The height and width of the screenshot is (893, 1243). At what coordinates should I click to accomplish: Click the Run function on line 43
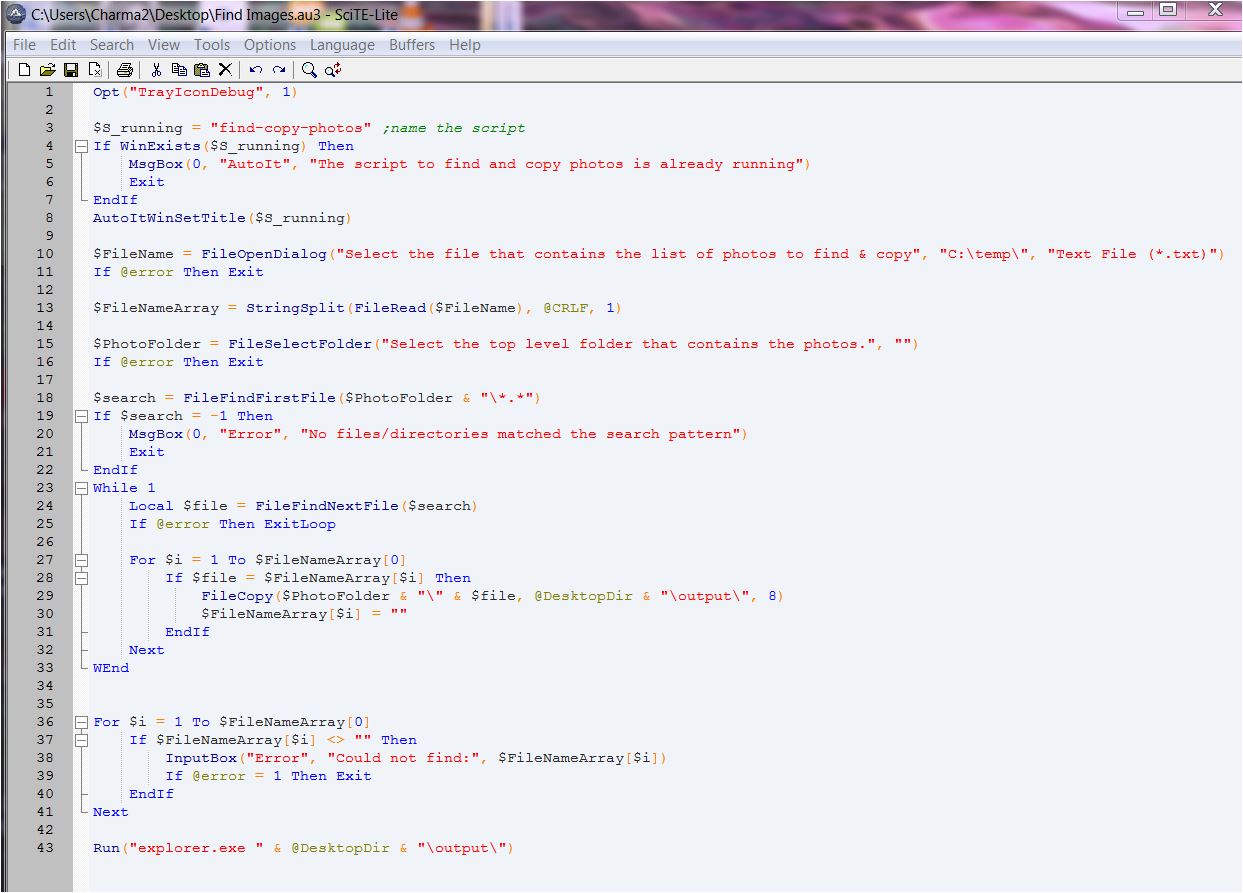pyautogui.click(x=106, y=848)
